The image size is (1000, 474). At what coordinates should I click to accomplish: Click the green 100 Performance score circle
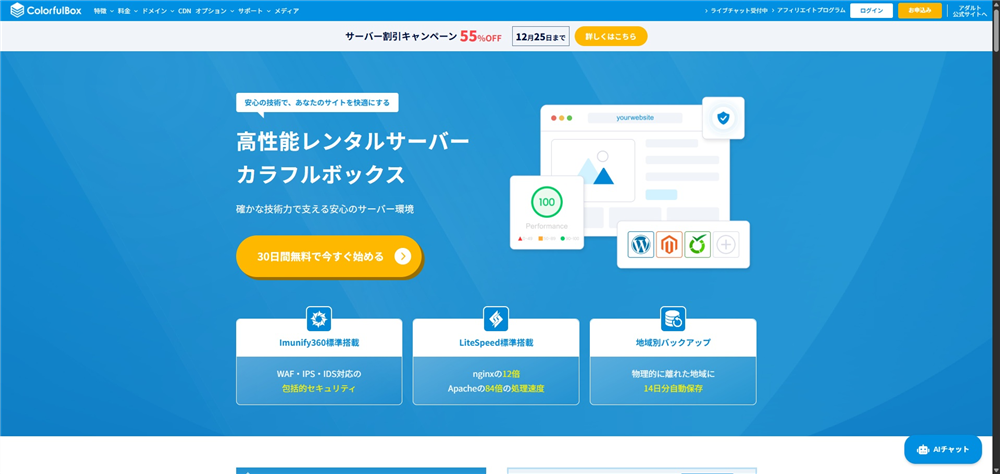(x=546, y=202)
